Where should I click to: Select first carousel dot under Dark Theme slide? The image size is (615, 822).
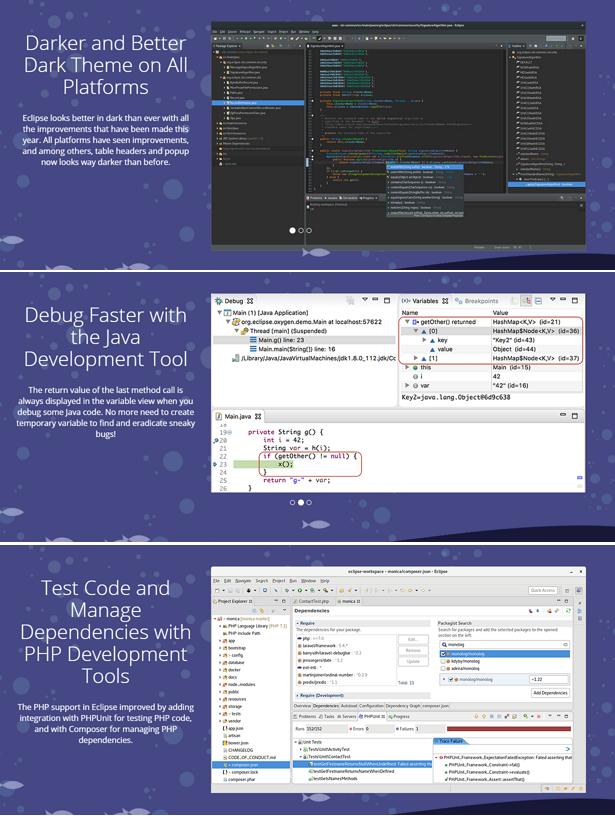tap(293, 230)
